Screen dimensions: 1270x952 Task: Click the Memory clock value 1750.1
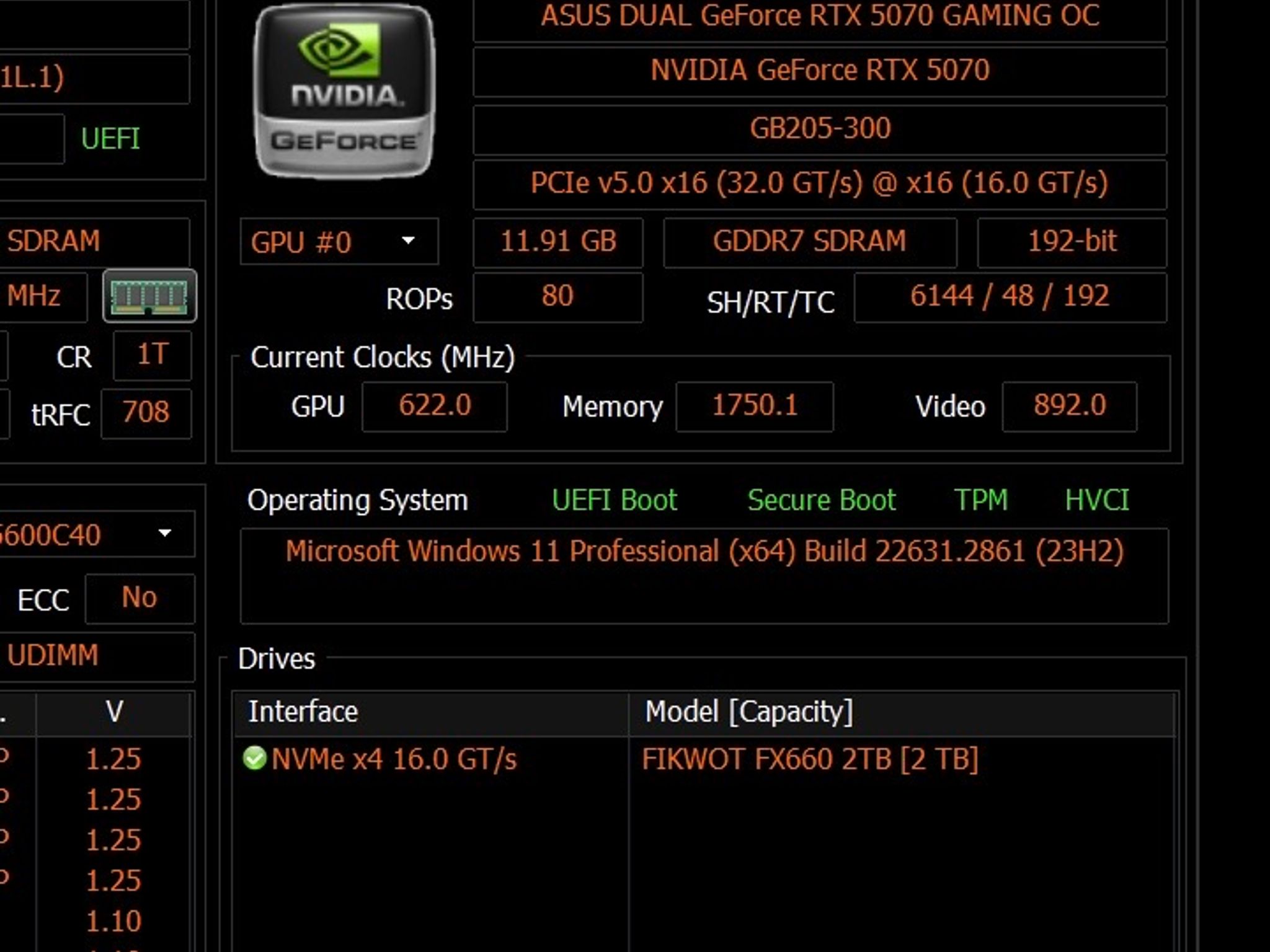click(x=755, y=407)
